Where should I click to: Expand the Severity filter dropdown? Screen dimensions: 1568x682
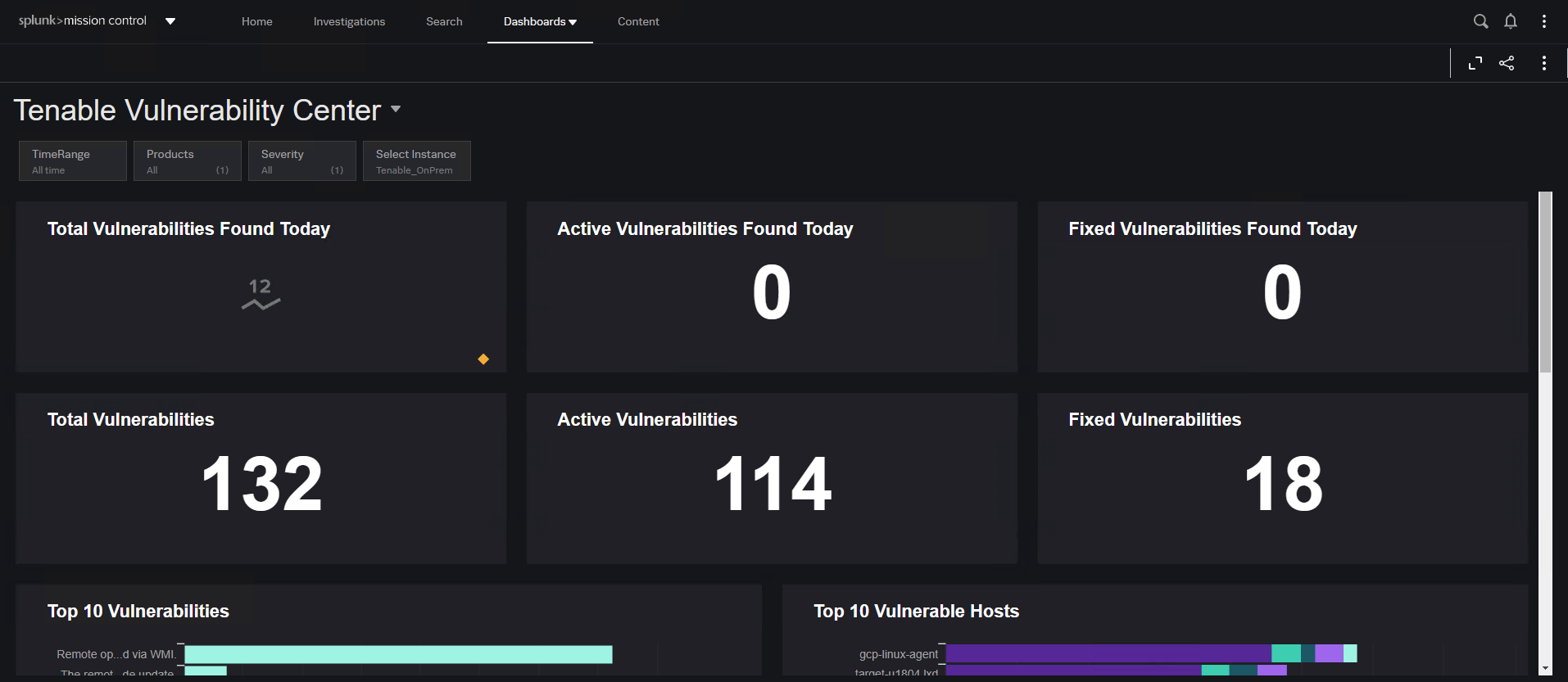click(x=301, y=160)
